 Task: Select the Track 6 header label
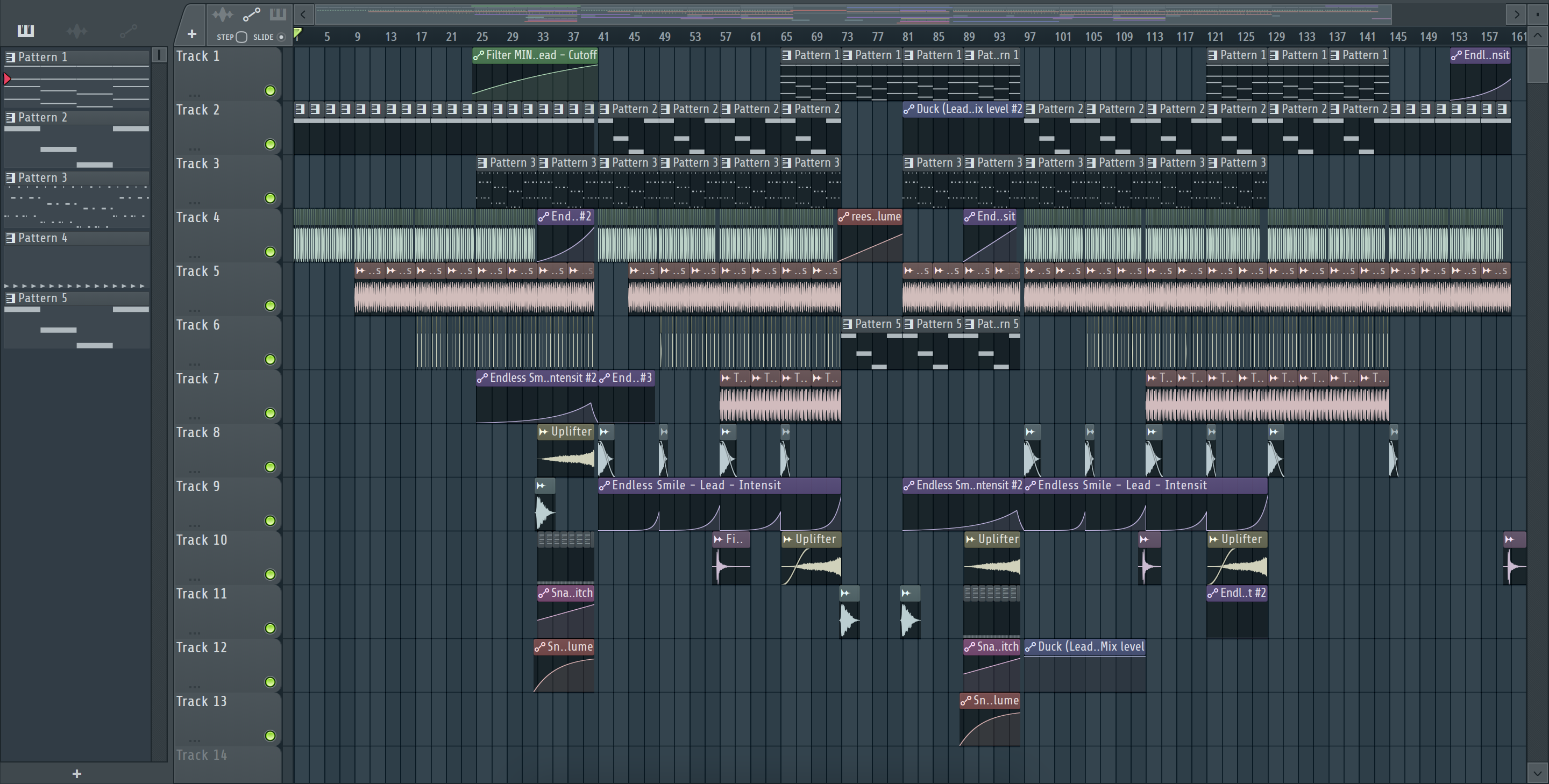(198, 325)
